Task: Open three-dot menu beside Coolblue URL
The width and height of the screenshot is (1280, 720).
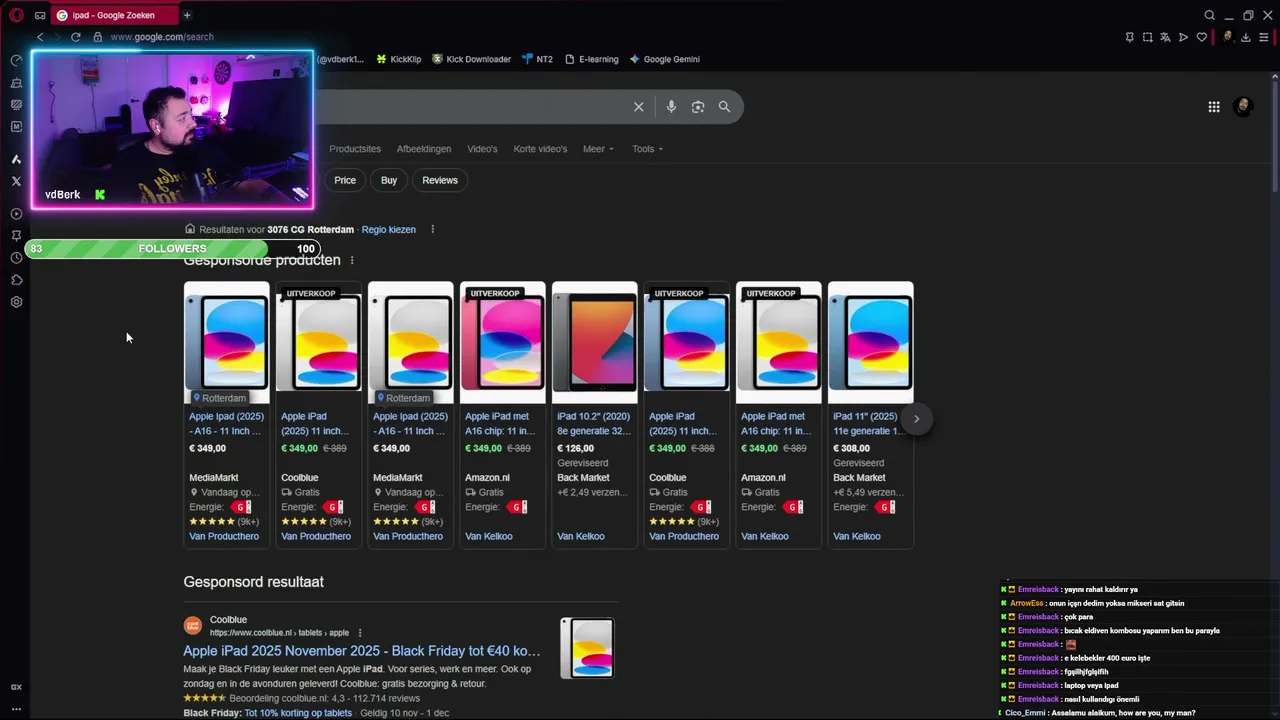Action: tap(360, 633)
